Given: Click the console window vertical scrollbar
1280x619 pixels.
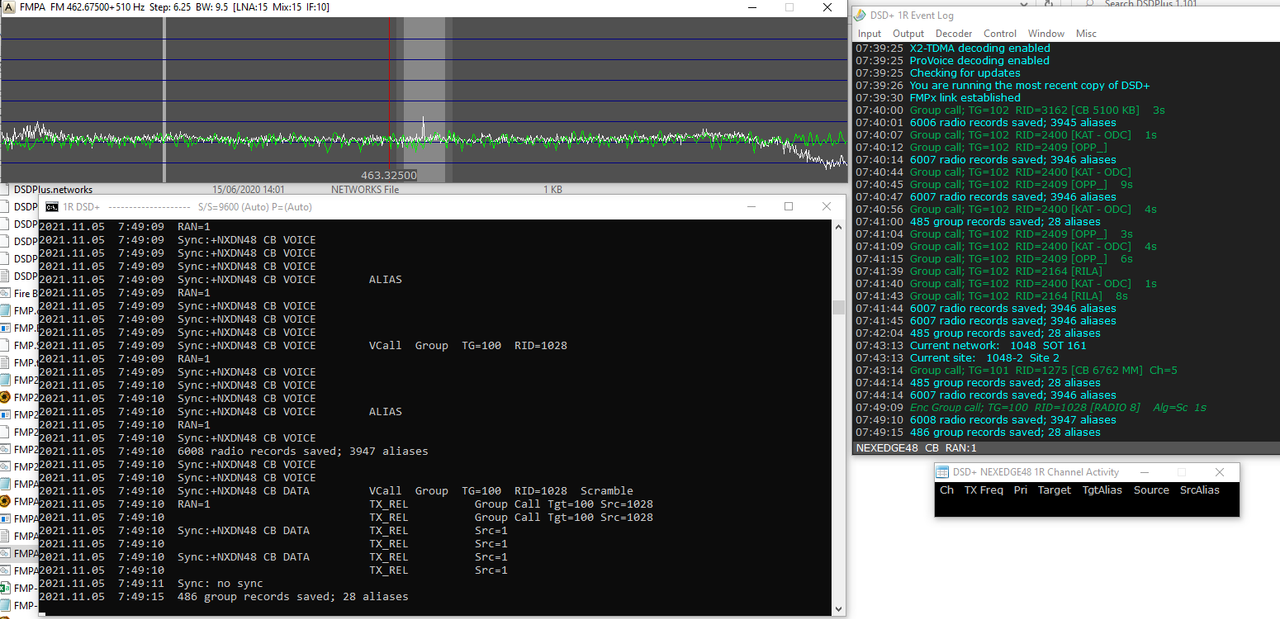Looking at the screenshot, I should [838, 417].
